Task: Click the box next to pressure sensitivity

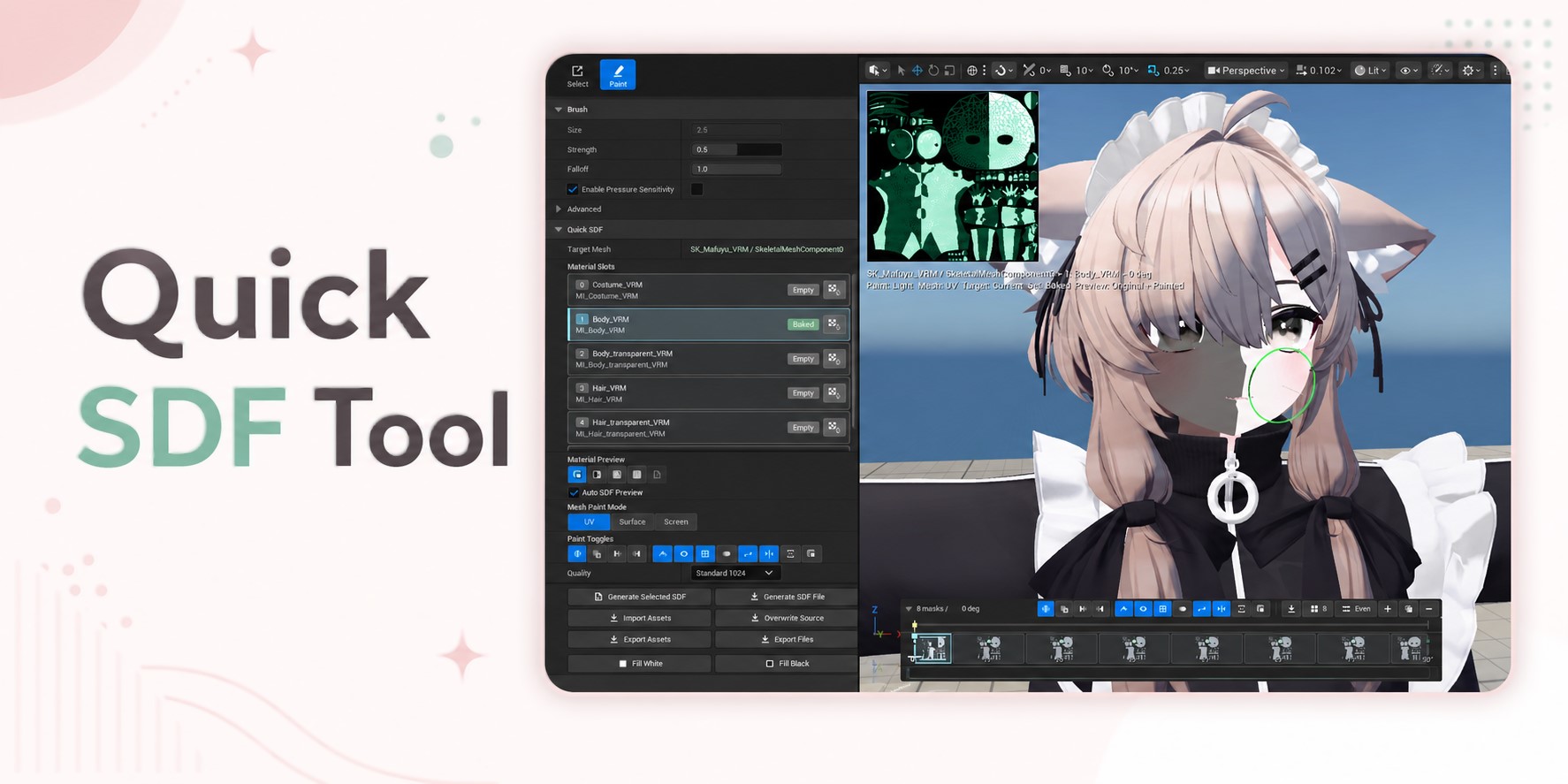Action: click(x=696, y=189)
